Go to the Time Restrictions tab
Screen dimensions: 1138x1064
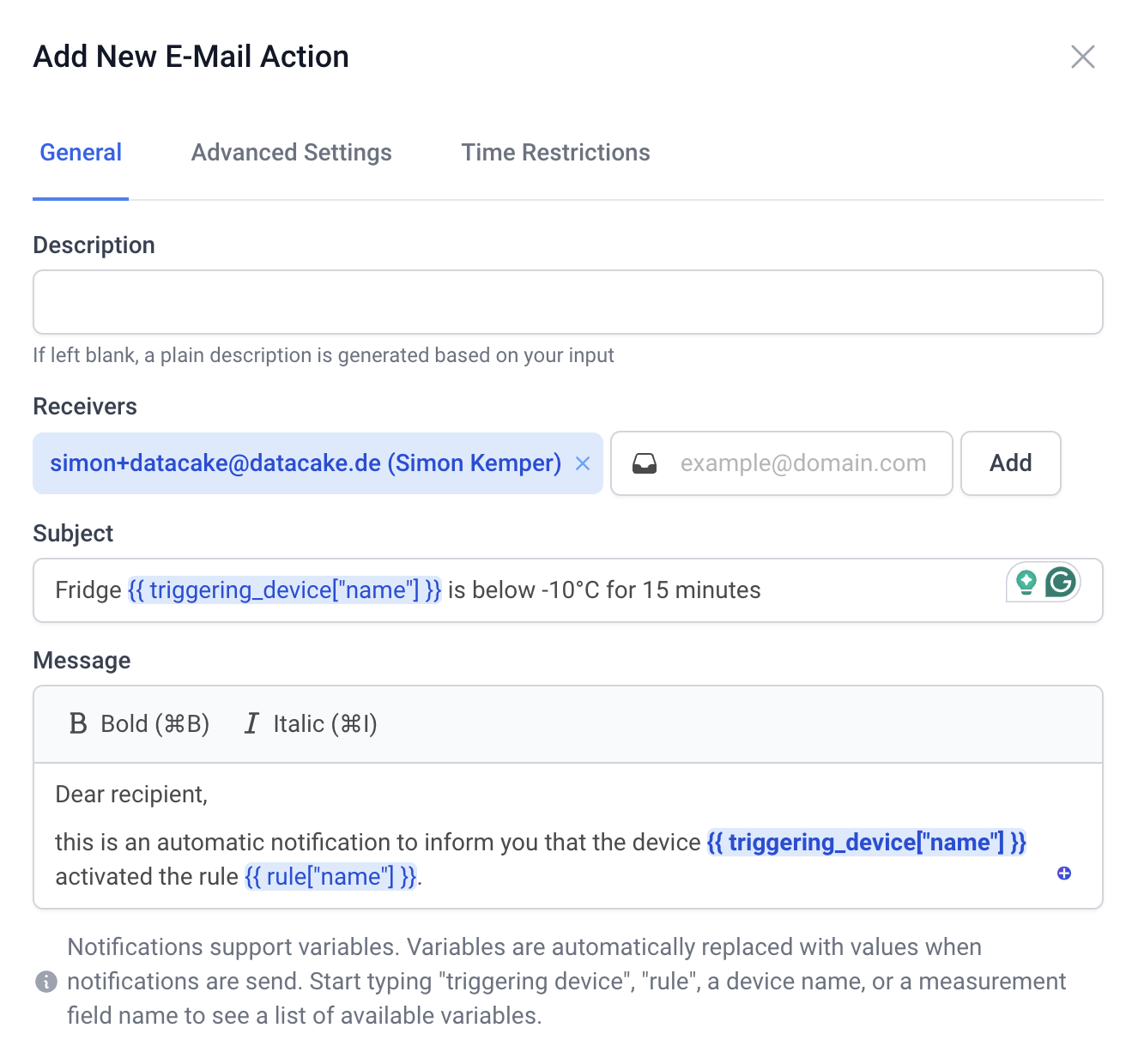point(555,153)
